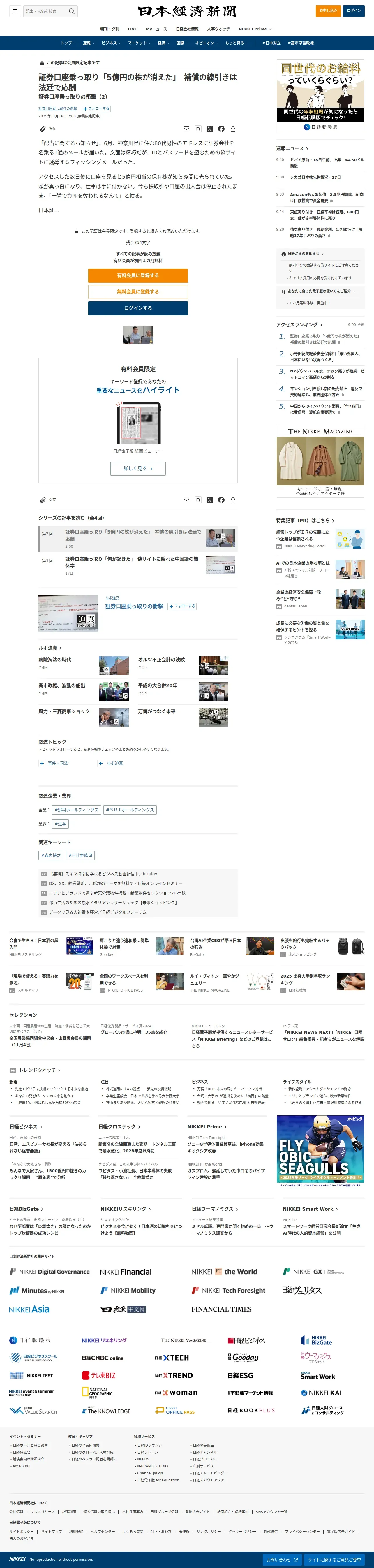Open the 日経CNBC online logo

point(102,1358)
